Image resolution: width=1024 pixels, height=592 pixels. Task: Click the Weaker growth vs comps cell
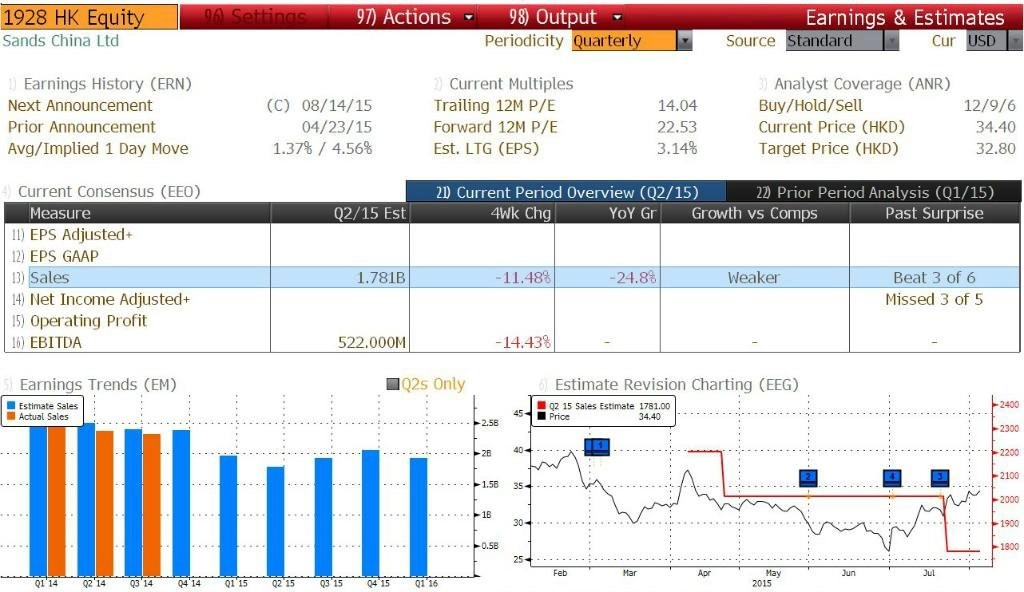click(x=754, y=278)
